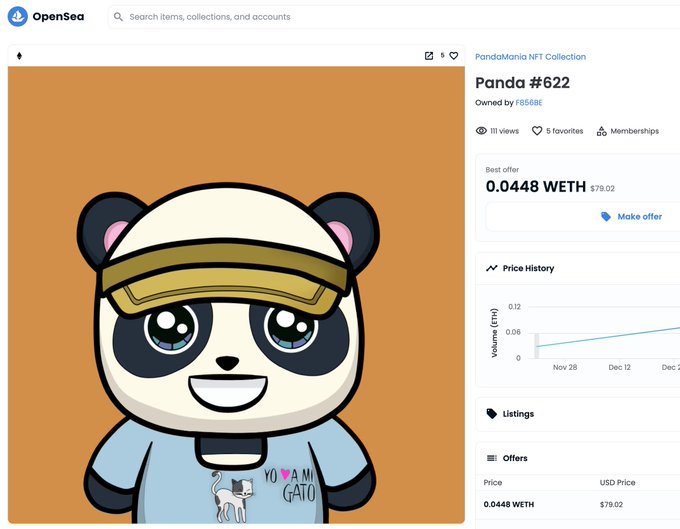Click the search magnifier icon
The width and height of the screenshot is (680, 529).
118,17
